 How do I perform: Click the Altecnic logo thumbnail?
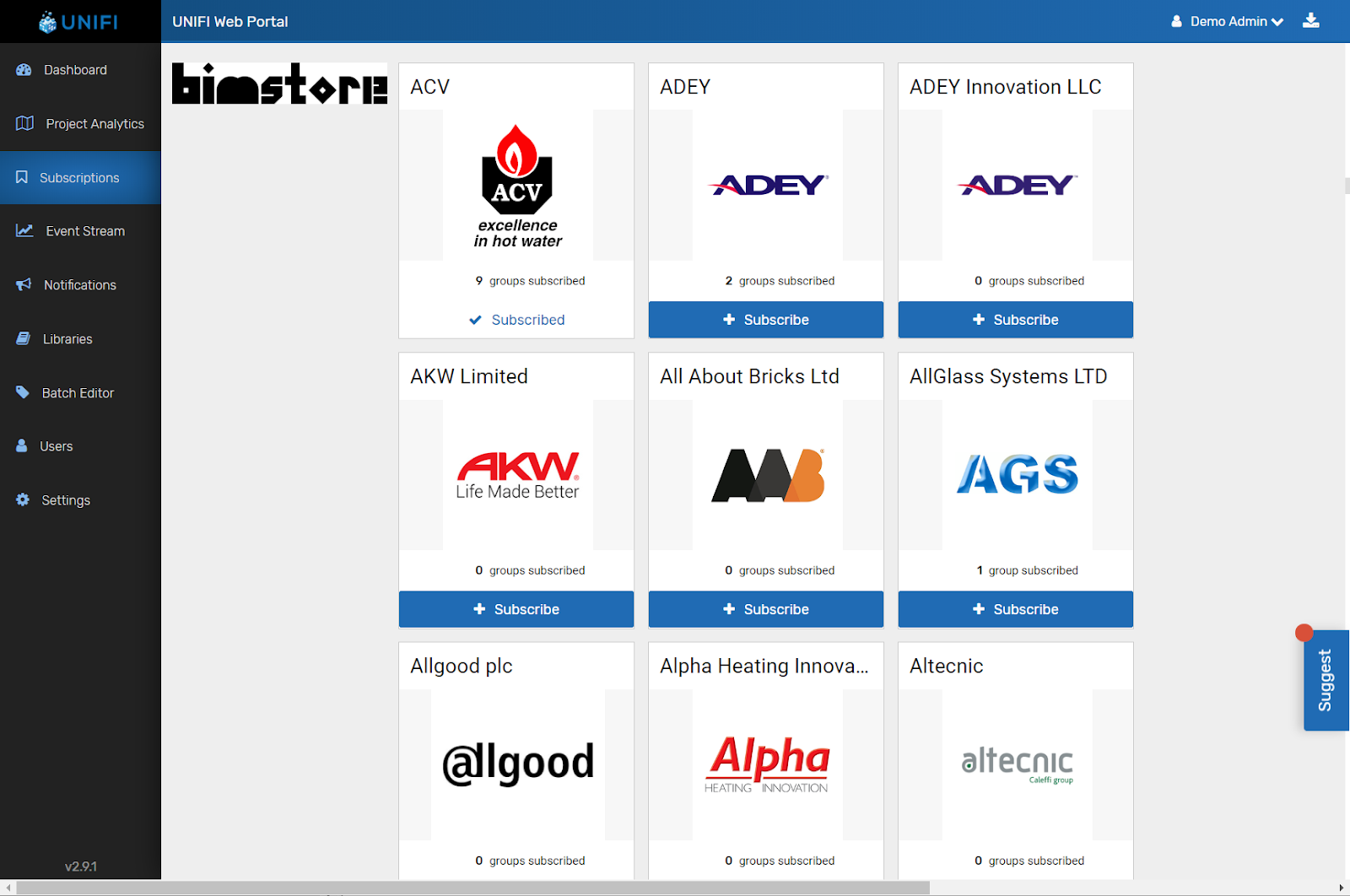pos(1017,764)
